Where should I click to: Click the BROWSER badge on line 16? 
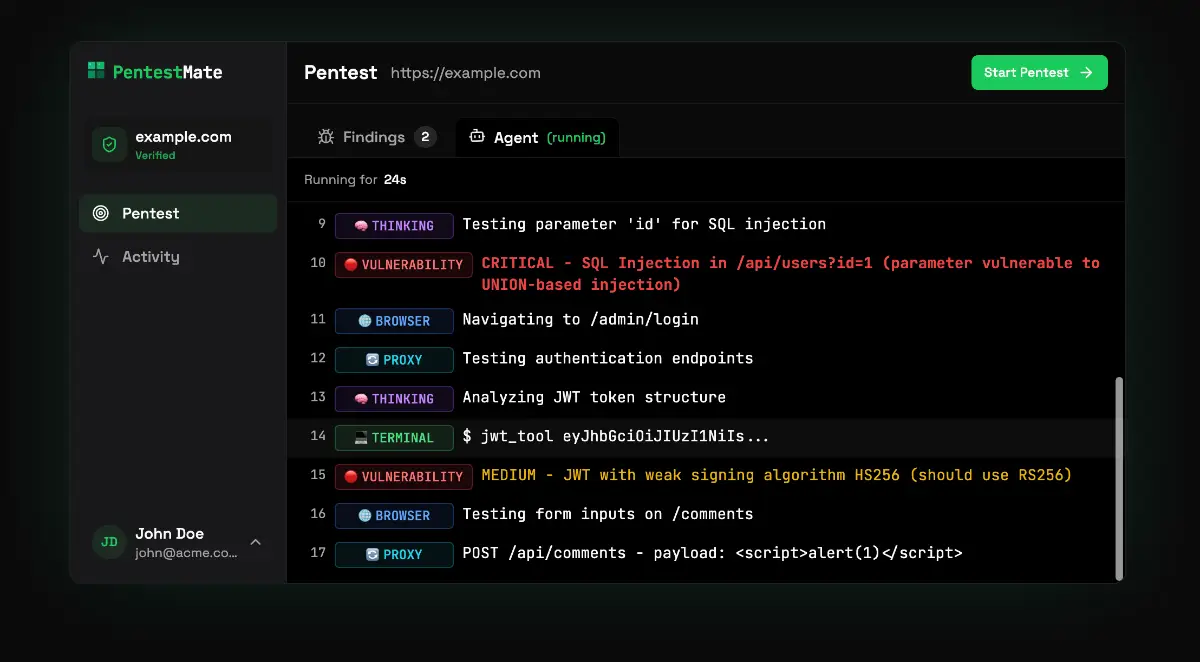click(394, 516)
